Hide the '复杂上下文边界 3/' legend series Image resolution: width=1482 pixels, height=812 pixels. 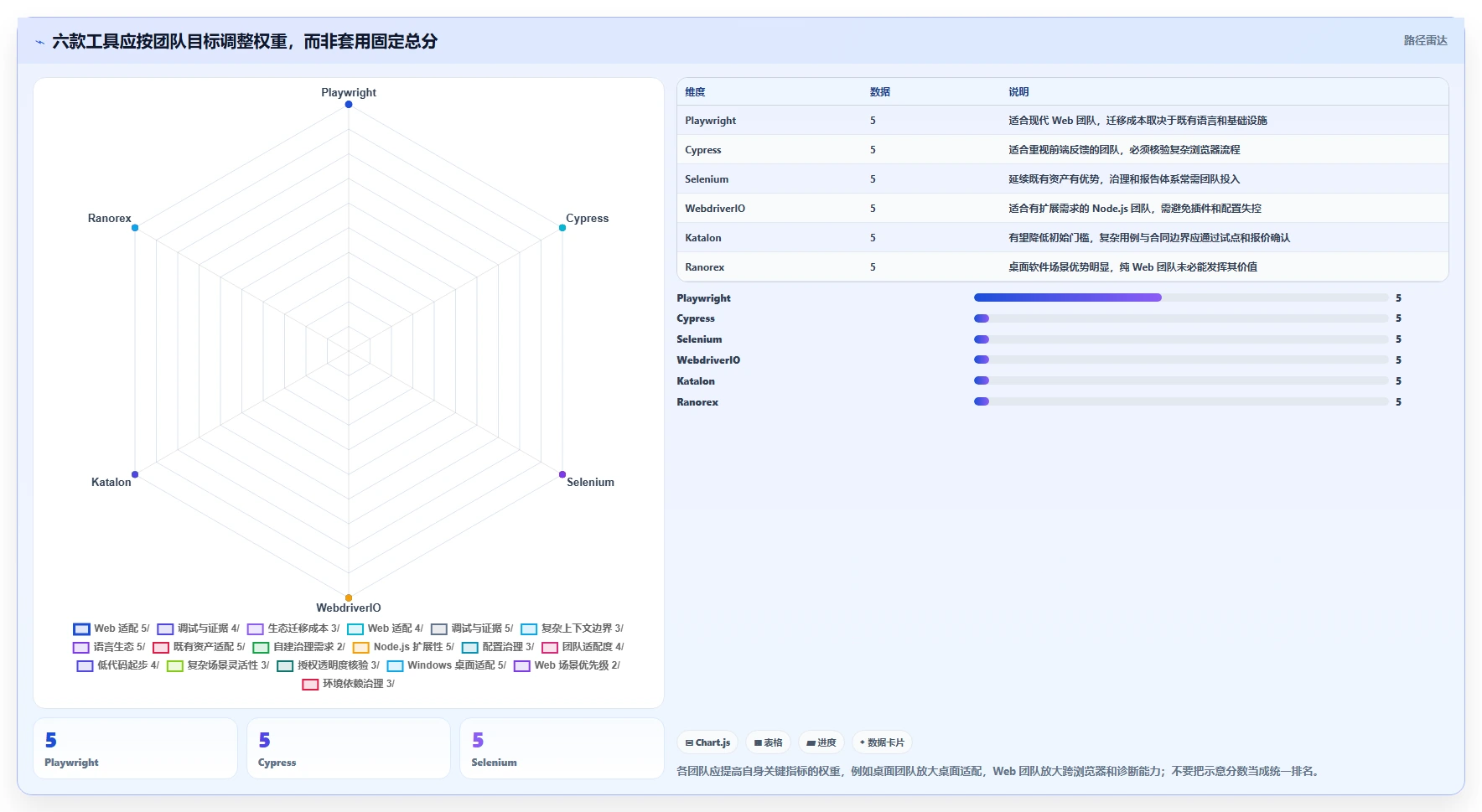pyautogui.click(x=572, y=628)
